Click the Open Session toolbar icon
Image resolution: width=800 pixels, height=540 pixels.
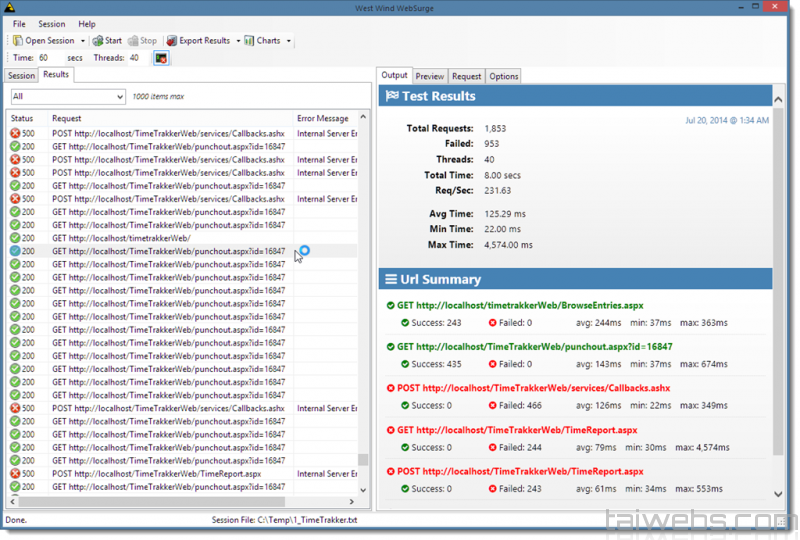18,41
